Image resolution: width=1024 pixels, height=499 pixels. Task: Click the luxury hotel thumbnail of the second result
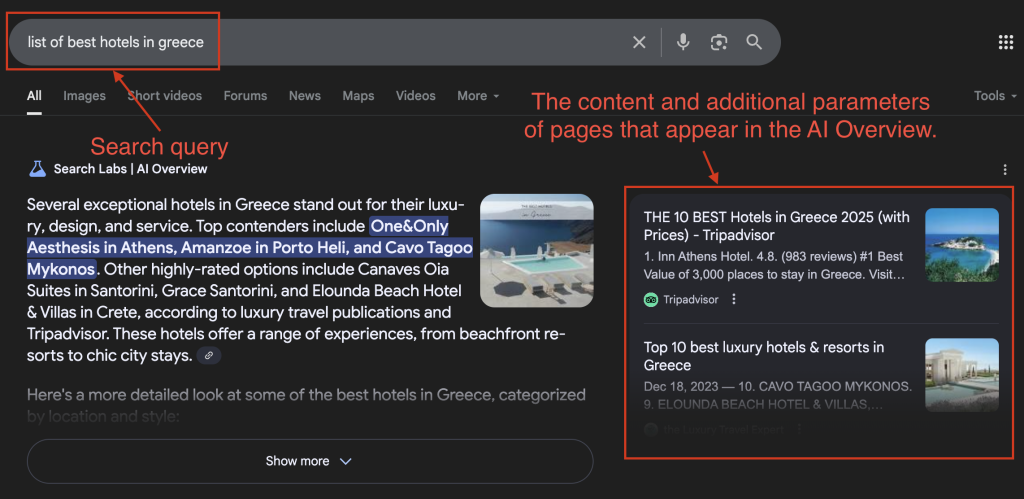(x=962, y=375)
